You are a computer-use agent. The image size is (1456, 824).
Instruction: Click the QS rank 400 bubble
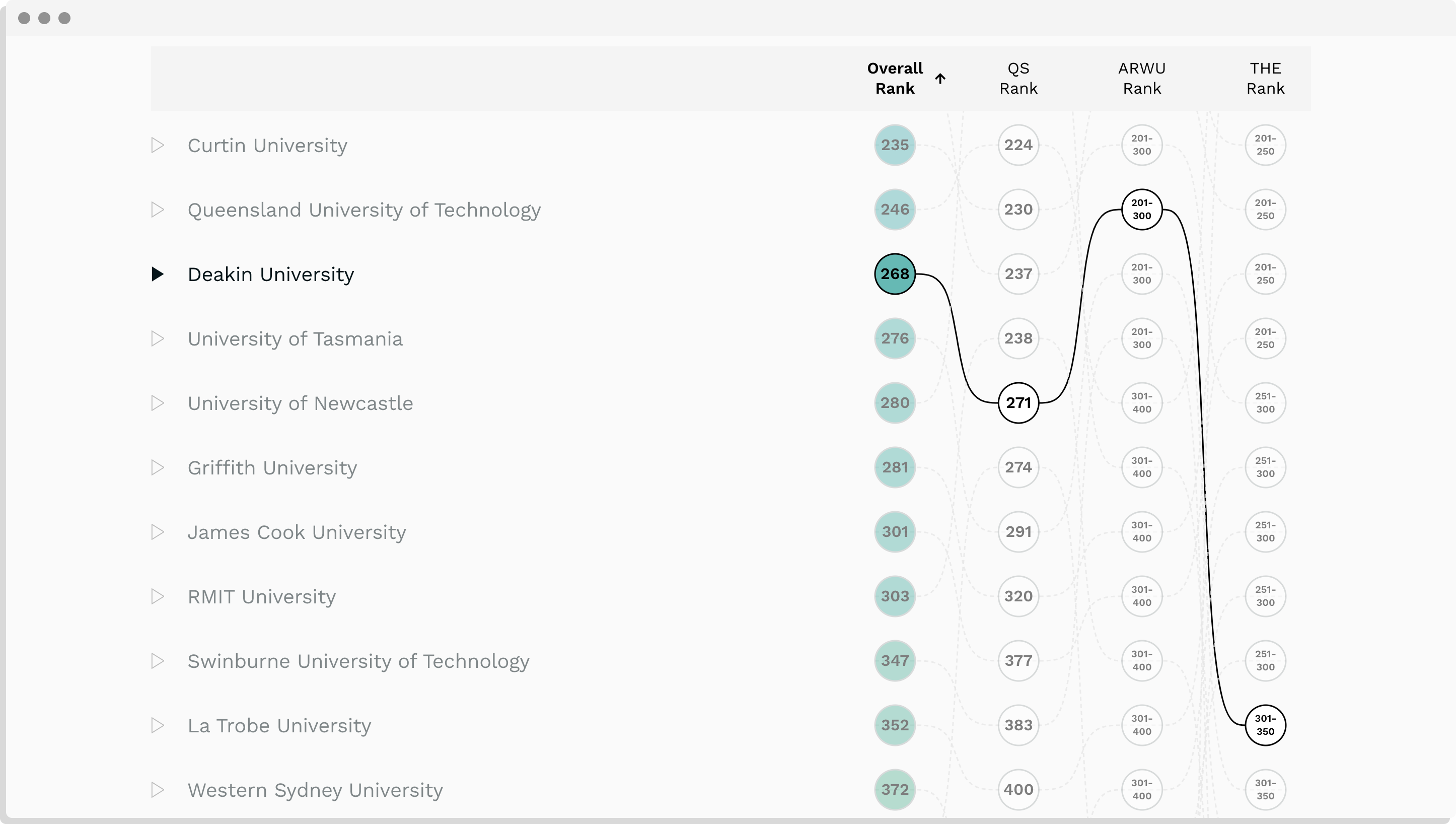point(1018,789)
